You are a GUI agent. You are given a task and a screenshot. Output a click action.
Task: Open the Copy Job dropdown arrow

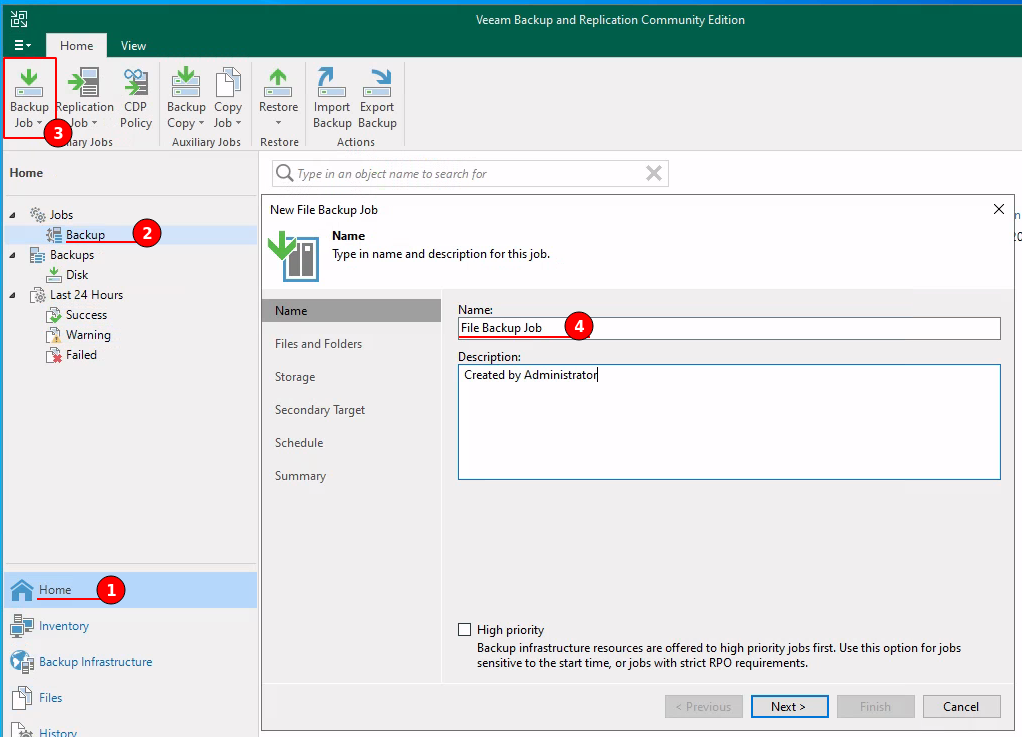pos(238,123)
